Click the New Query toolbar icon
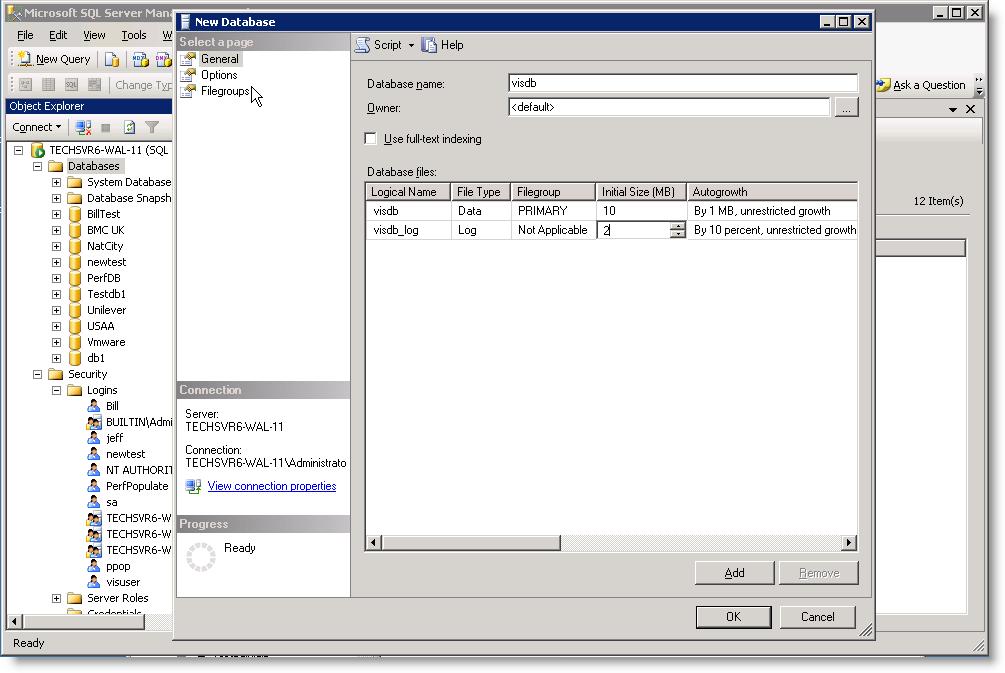This screenshot has height=673, width=1005. pos(25,59)
